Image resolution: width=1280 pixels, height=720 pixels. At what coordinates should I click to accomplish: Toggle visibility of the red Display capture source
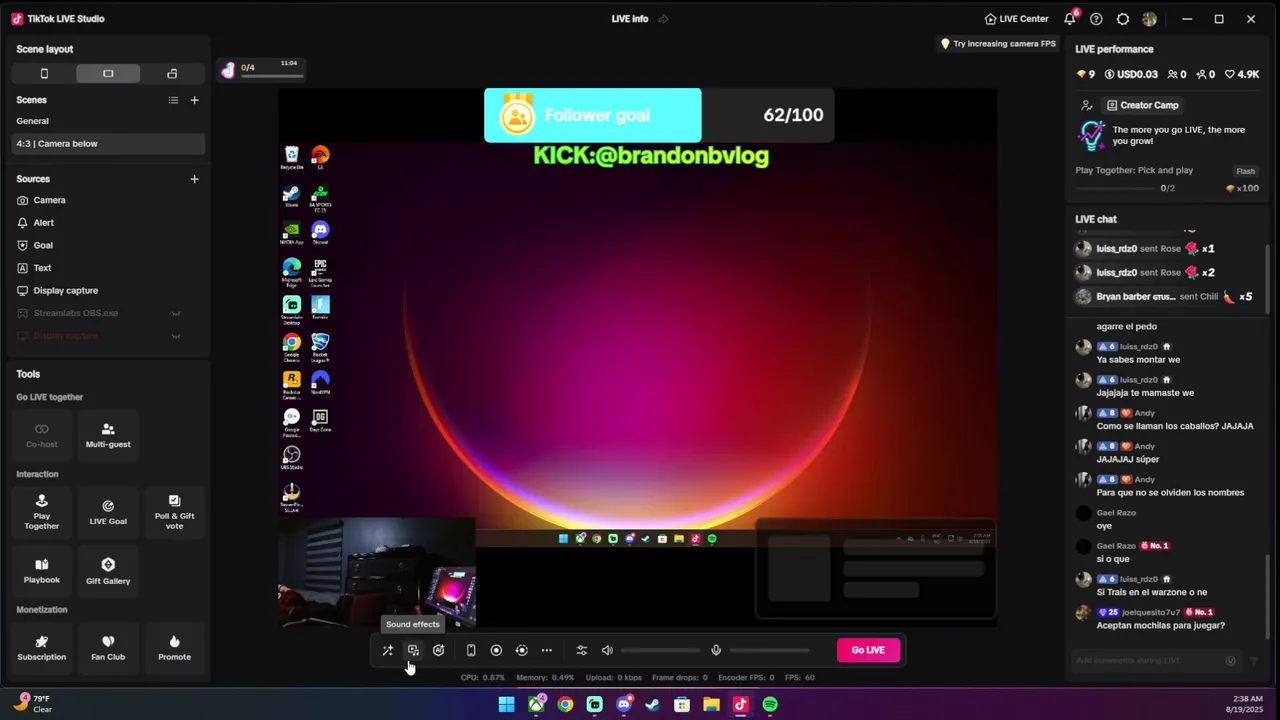click(x=176, y=336)
